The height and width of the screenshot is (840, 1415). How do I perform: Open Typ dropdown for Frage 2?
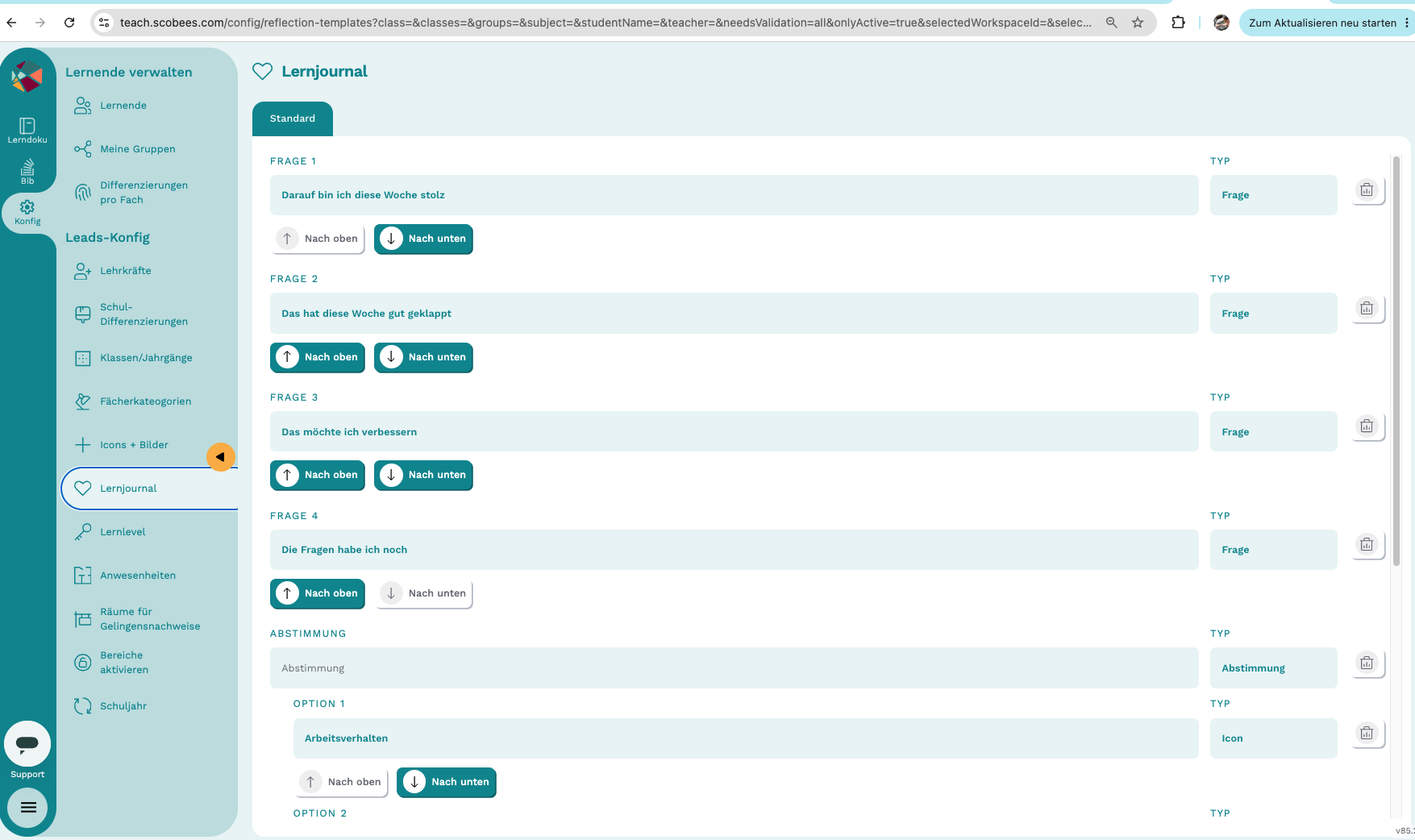(1273, 314)
